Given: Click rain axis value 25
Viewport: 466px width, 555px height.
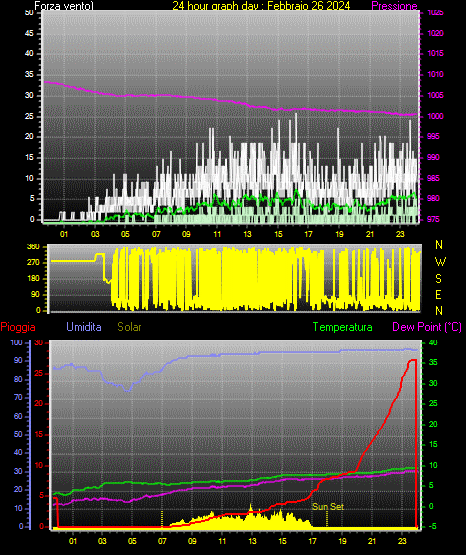Looking at the screenshot, I should tap(39, 373).
